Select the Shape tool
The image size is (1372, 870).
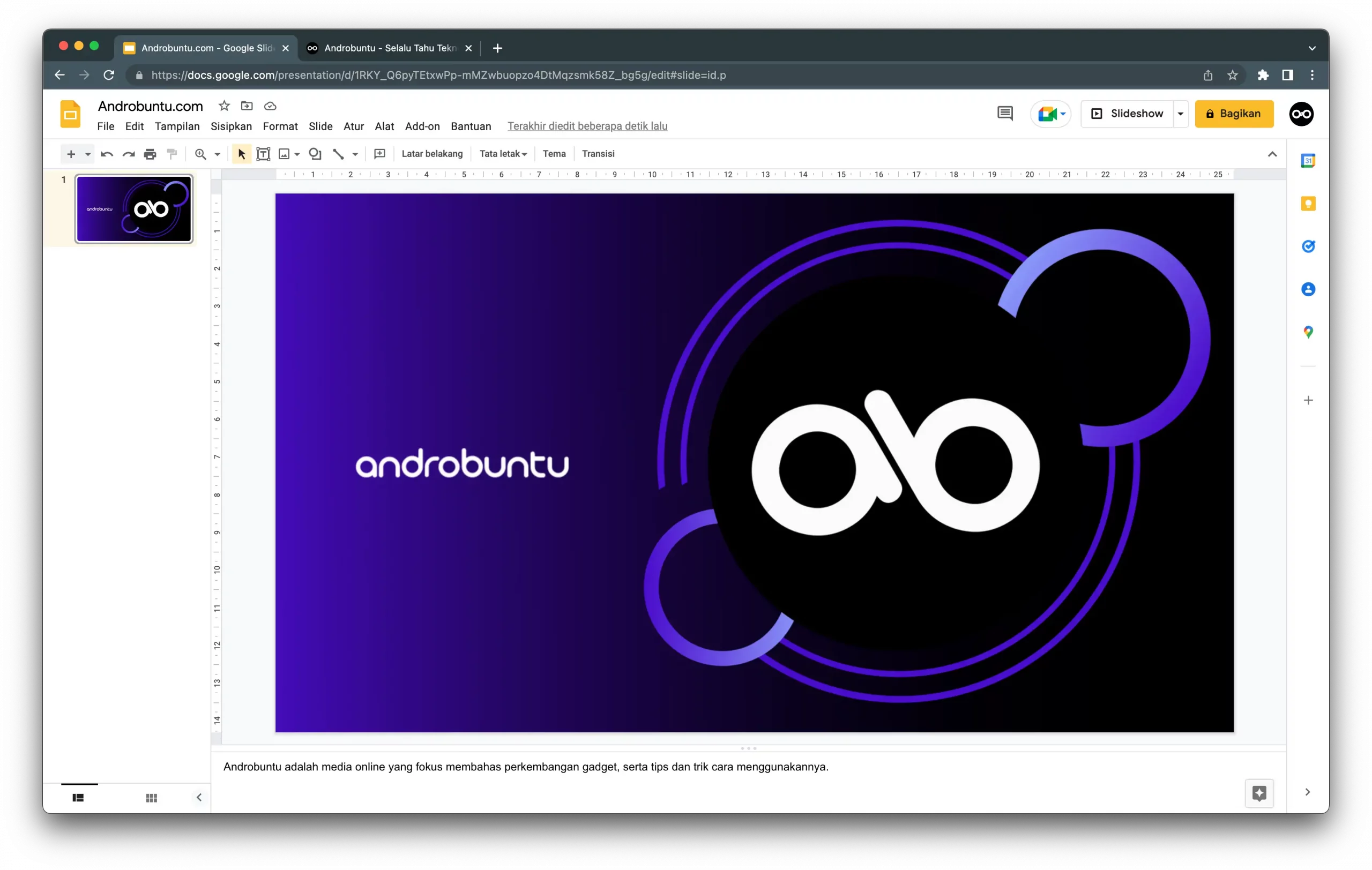315,154
